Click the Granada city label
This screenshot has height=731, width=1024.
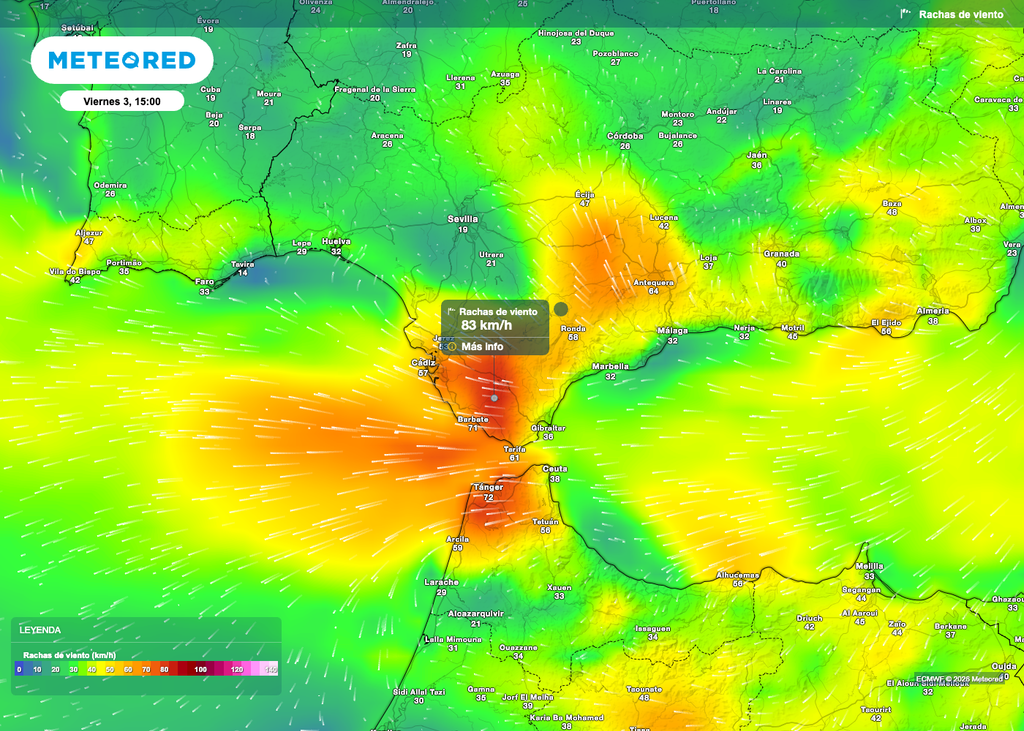pos(782,253)
